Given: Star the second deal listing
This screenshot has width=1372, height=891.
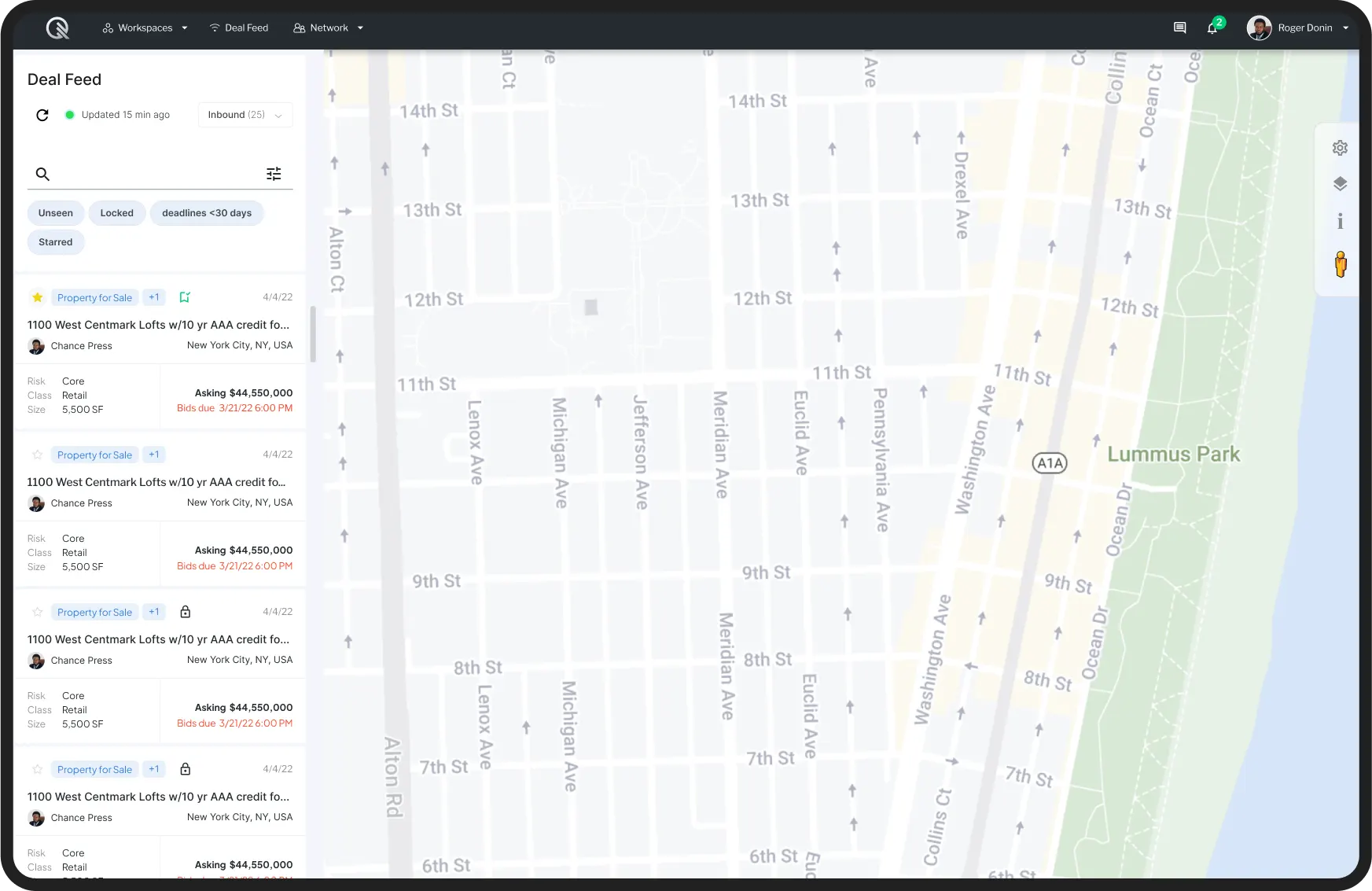Looking at the screenshot, I should point(37,455).
